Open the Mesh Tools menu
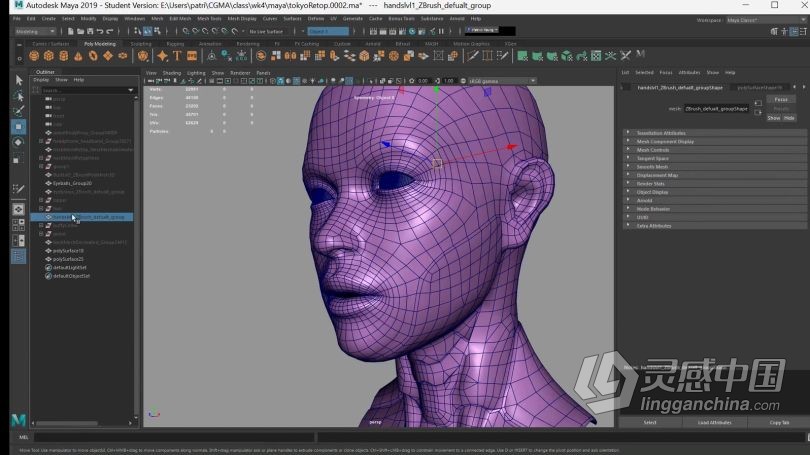This screenshot has height=455, width=810. pyautogui.click(x=209, y=19)
